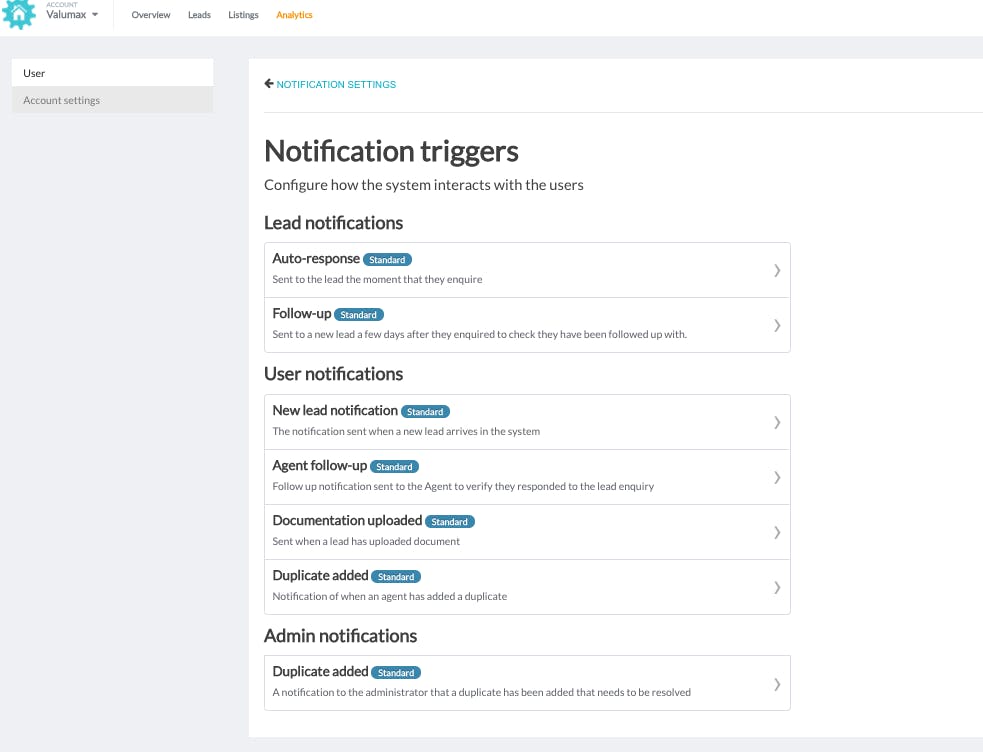983x752 pixels.
Task: Go to the Overview tab
Action: pyautogui.click(x=150, y=15)
